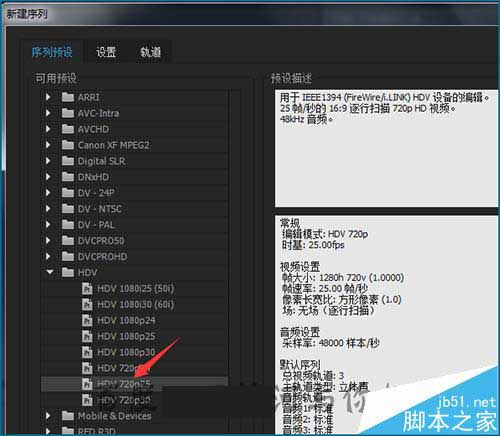Expand the ARRI preset folder

[48, 97]
